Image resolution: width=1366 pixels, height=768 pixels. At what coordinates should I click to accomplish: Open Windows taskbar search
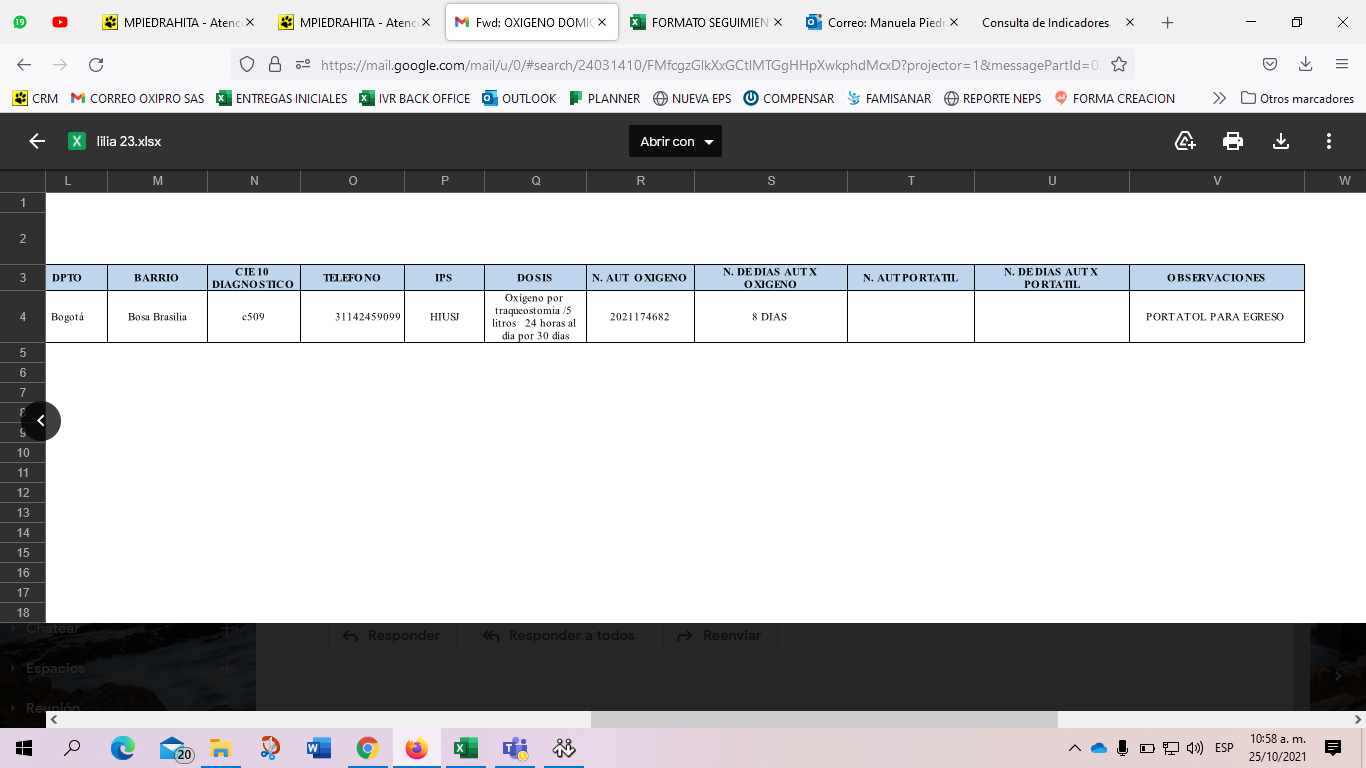(x=73, y=747)
